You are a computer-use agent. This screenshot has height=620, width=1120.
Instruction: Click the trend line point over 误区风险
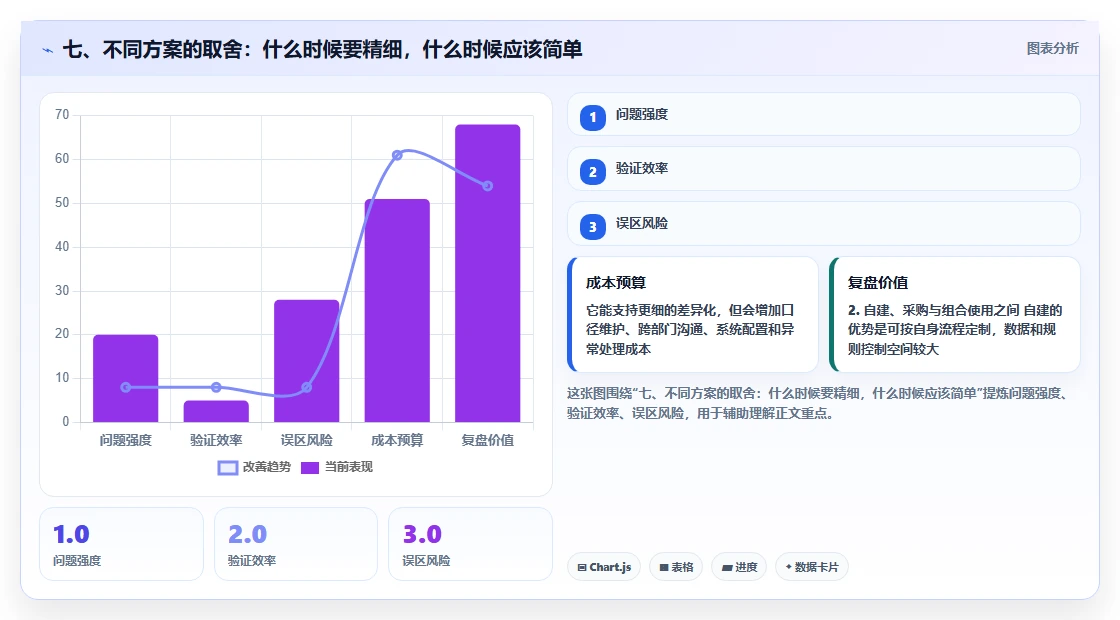(x=306, y=387)
